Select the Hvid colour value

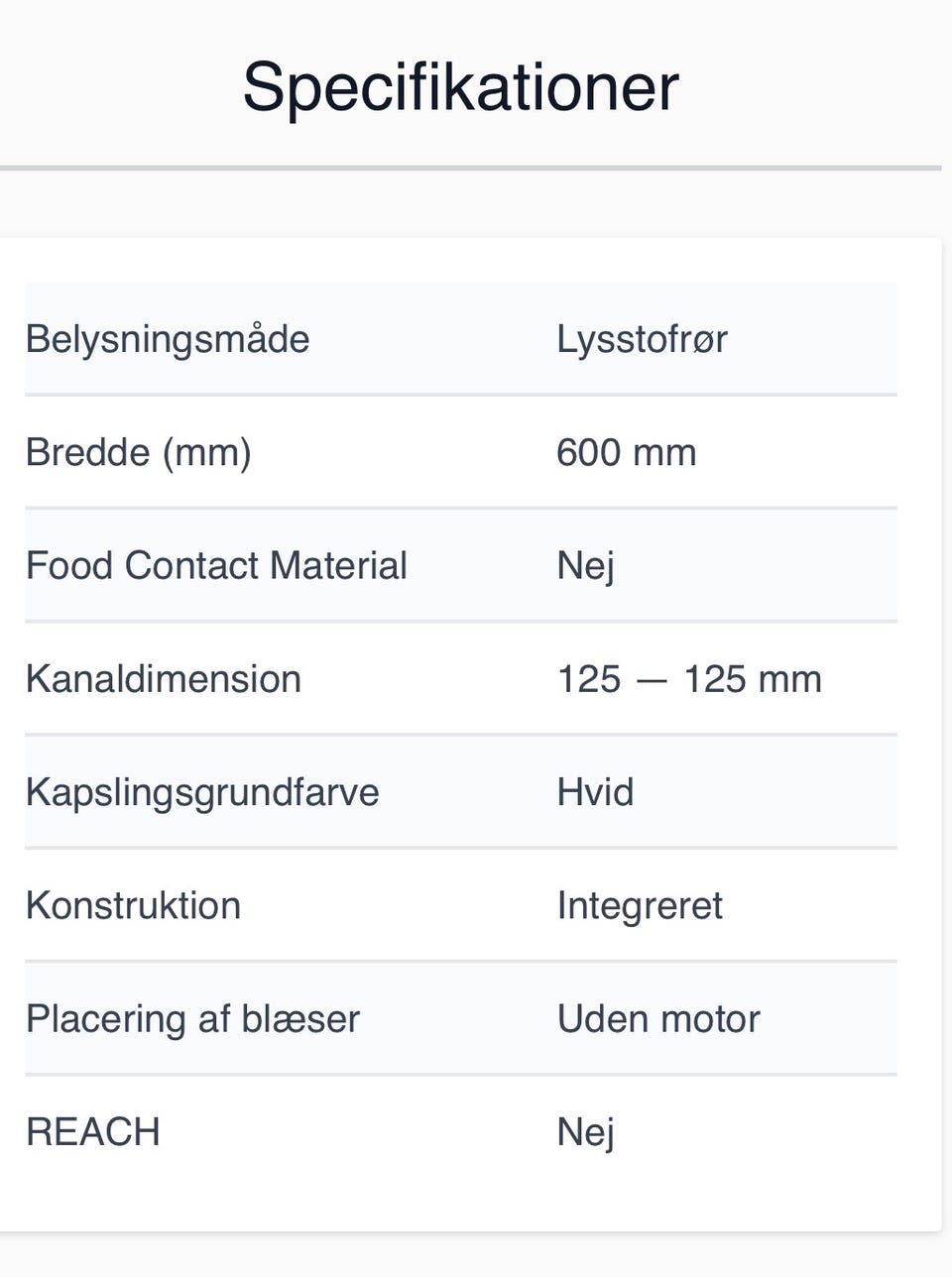595,792
